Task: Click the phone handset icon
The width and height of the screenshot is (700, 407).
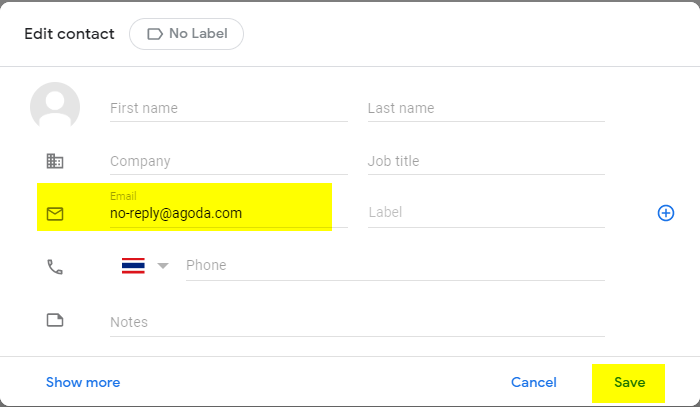Action: click(55, 267)
